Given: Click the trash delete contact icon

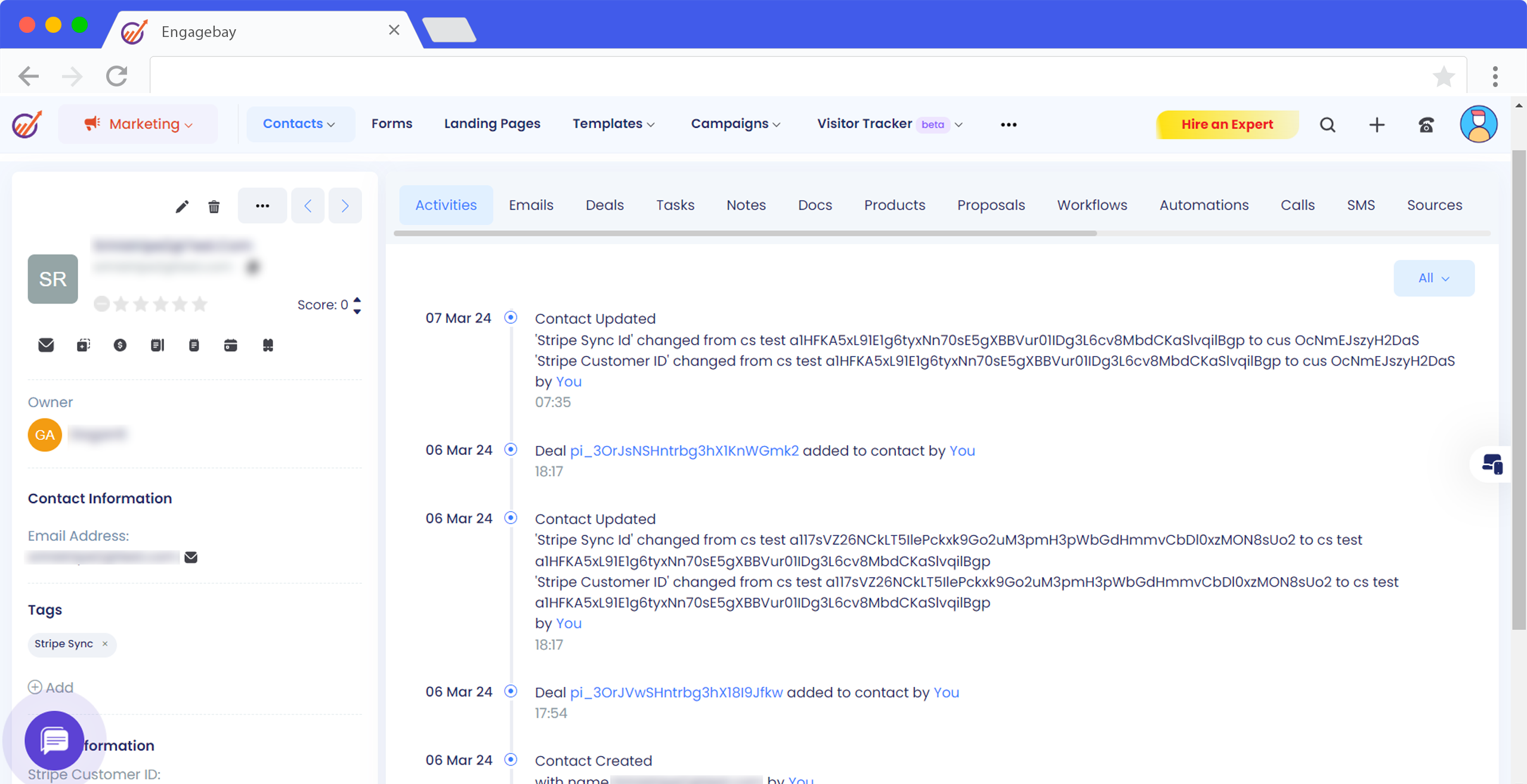Looking at the screenshot, I should [214, 206].
